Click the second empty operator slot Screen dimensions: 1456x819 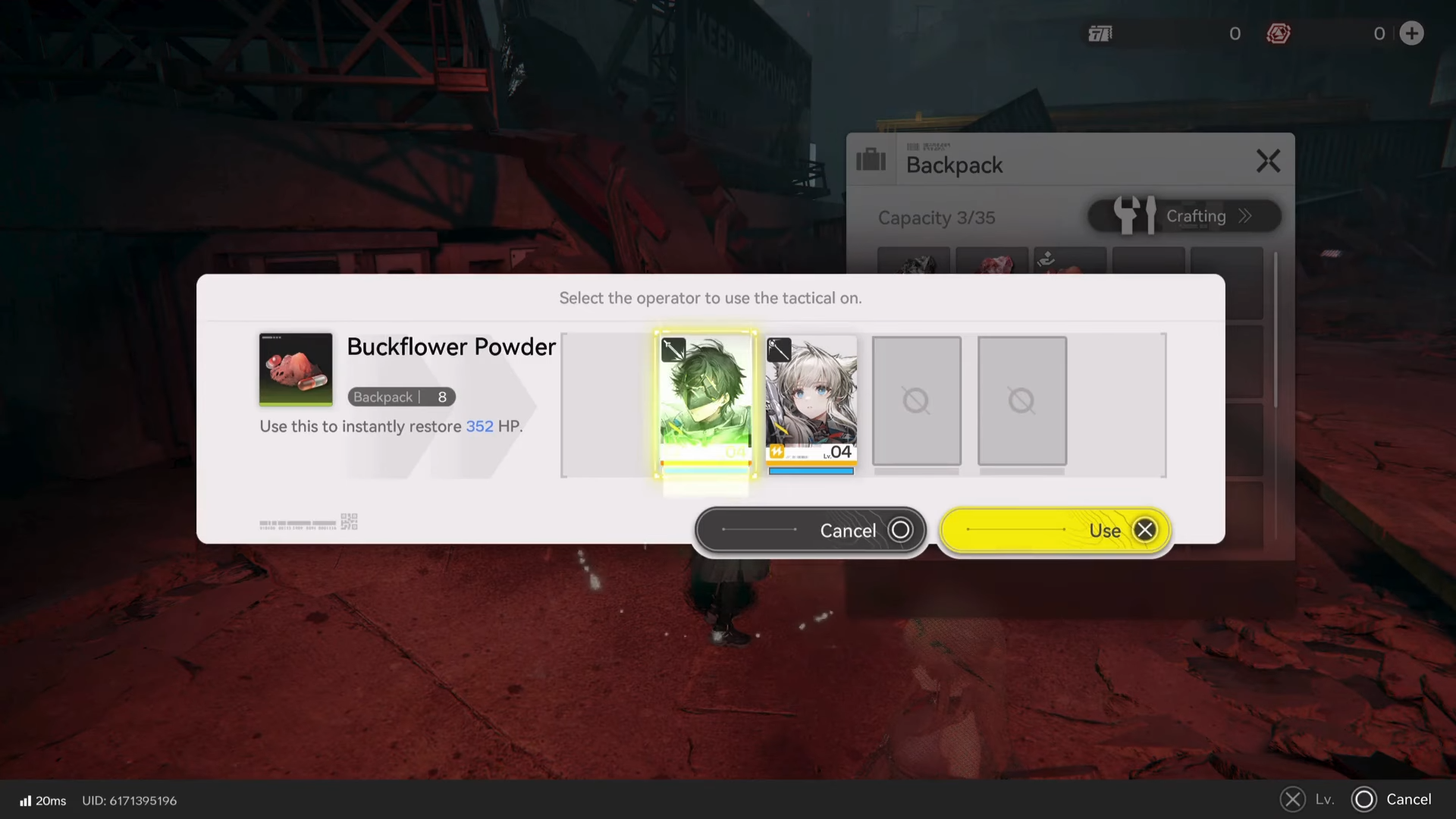[1021, 401]
